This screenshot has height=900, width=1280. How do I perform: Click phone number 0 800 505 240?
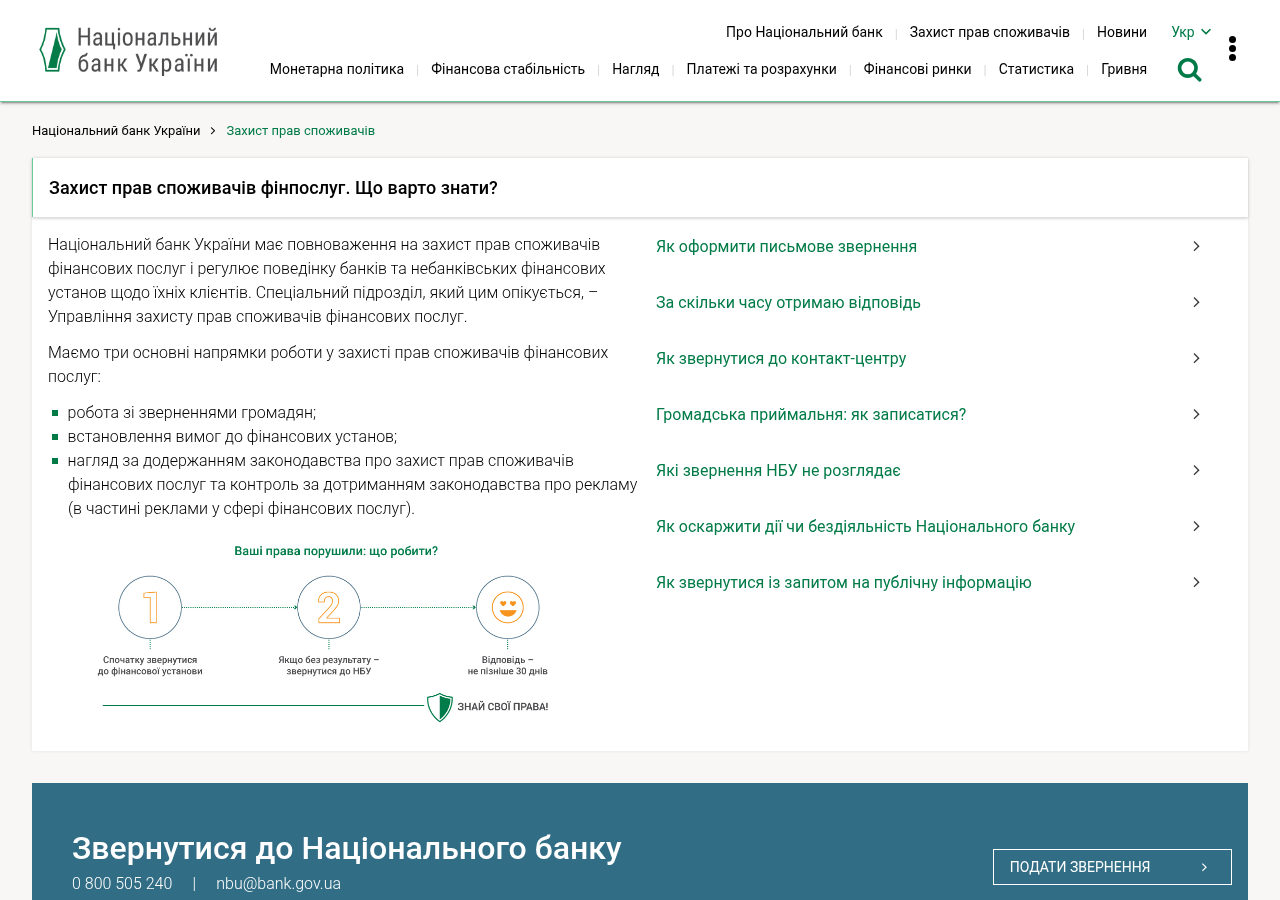tap(122, 884)
